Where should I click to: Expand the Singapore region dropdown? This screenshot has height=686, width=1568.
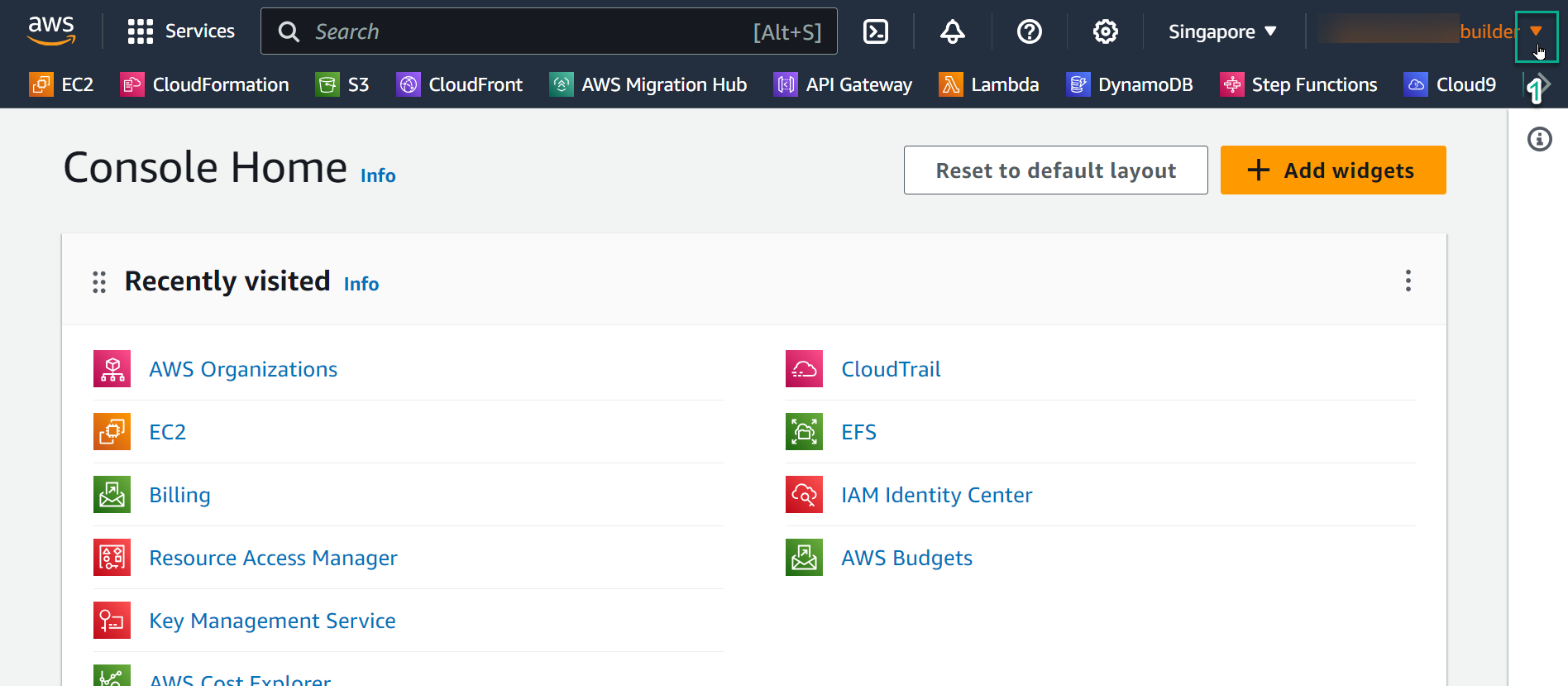tap(1222, 31)
